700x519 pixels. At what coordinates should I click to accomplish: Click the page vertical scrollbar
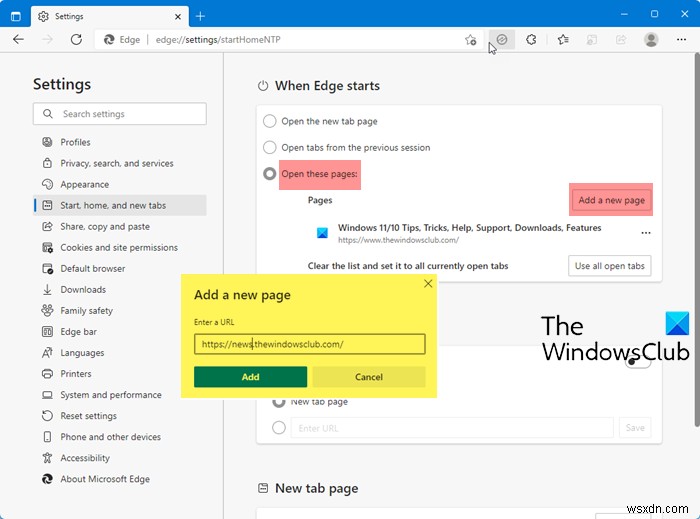pyautogui.click(x=696, y=240)
